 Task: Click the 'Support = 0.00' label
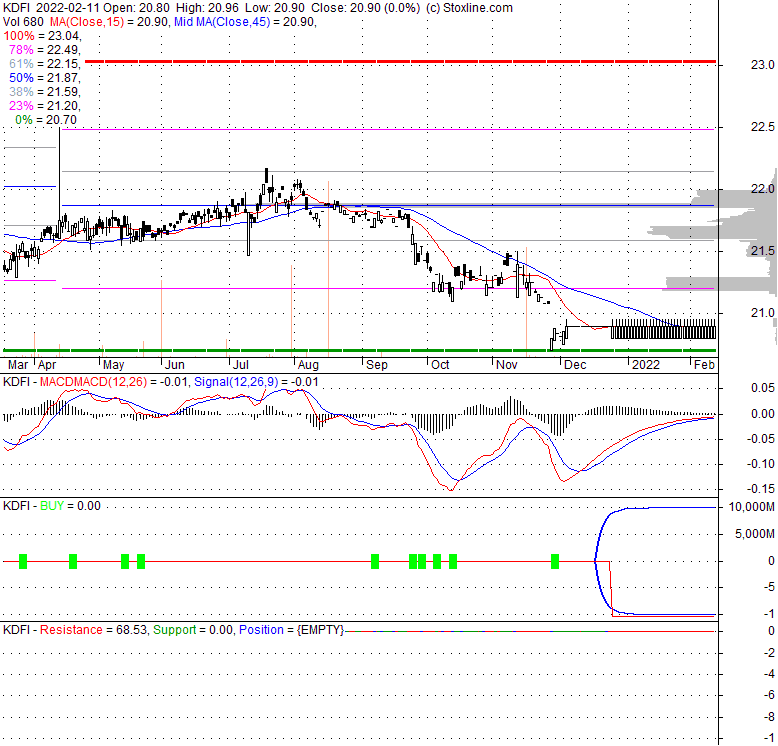tap(193, 630)
